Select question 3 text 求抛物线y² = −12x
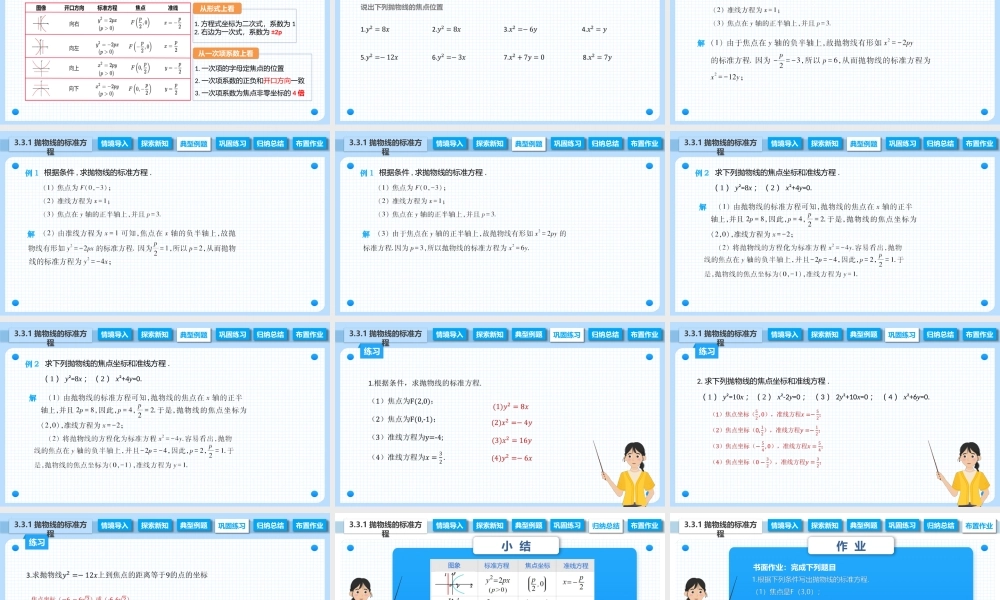This screenshot has height=600, width=1000. click(117, 574)
